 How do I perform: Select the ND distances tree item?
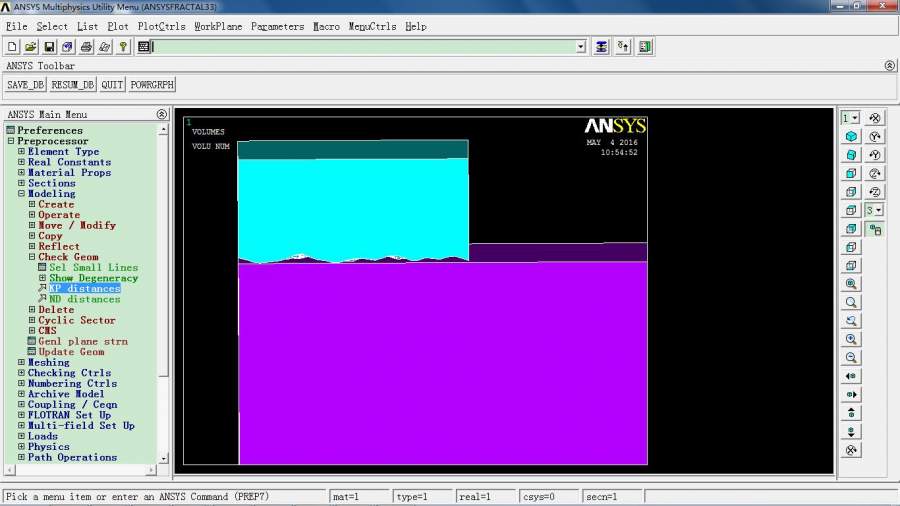click(84, 299)
